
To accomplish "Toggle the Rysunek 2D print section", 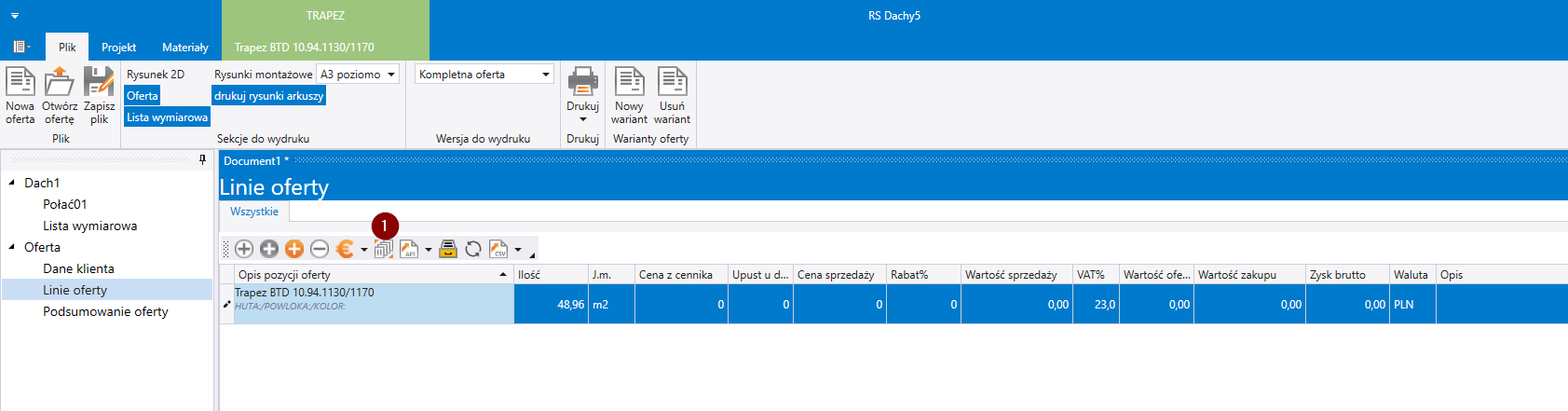I will pyautogui.click(x=156, y=75).
